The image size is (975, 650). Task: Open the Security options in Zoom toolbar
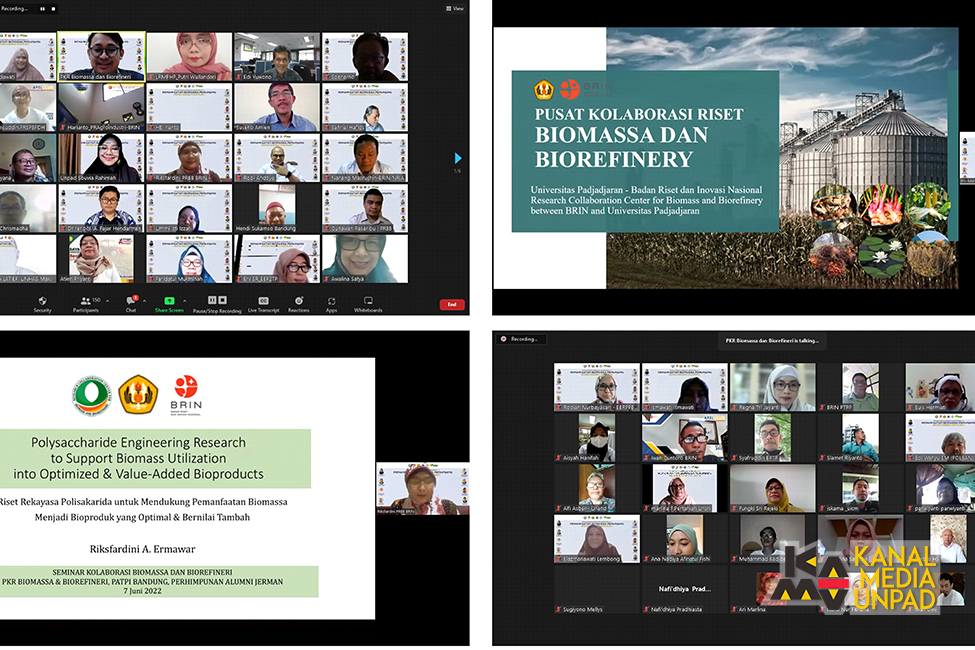point(42,303)
